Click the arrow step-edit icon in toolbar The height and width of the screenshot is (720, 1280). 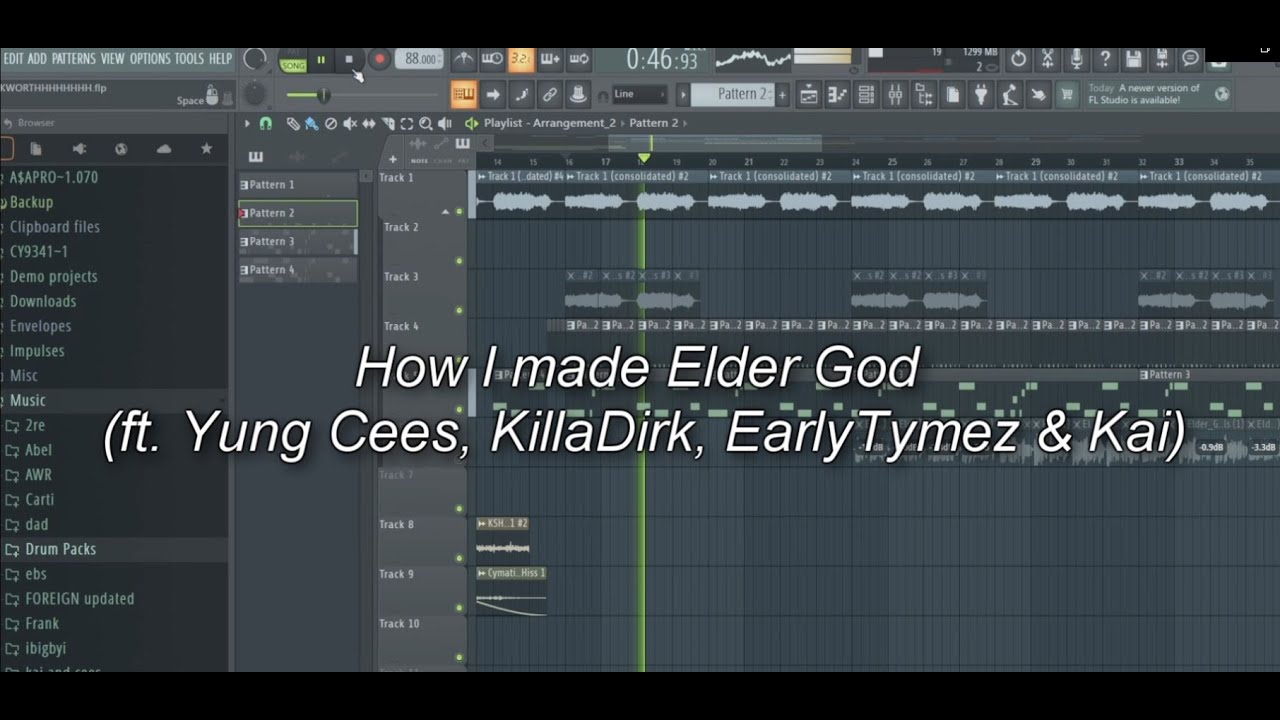(x=492, y=95)
